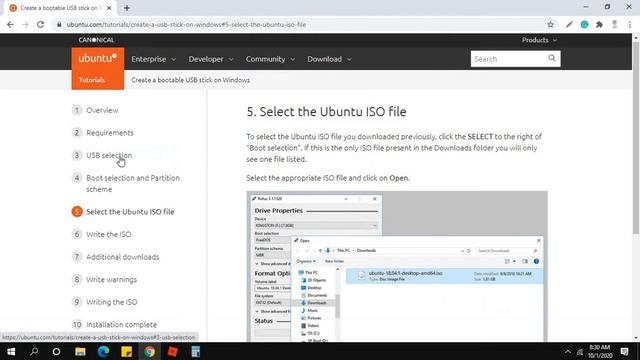
Task: Click the Chrome icon on the taskbar
Action: tap(149, 351)
